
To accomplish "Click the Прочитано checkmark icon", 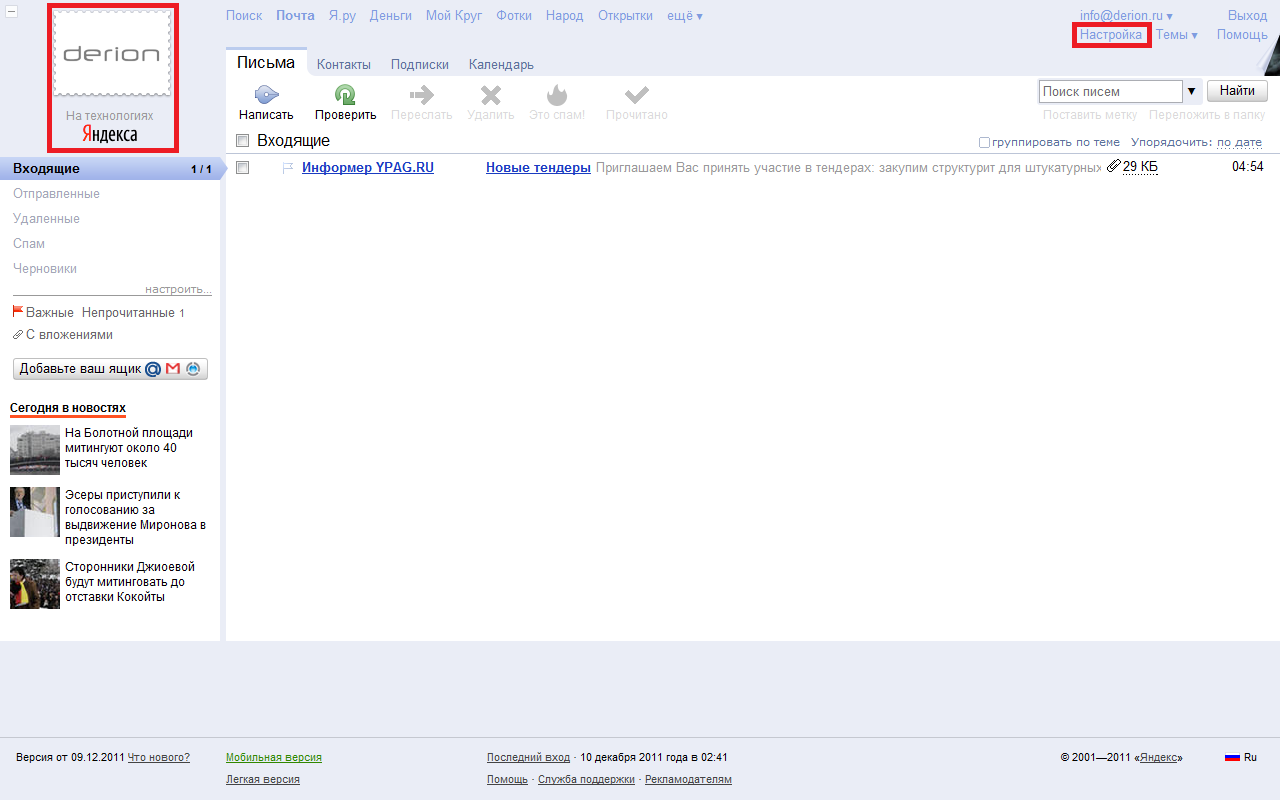I will (x=636, y=95).
